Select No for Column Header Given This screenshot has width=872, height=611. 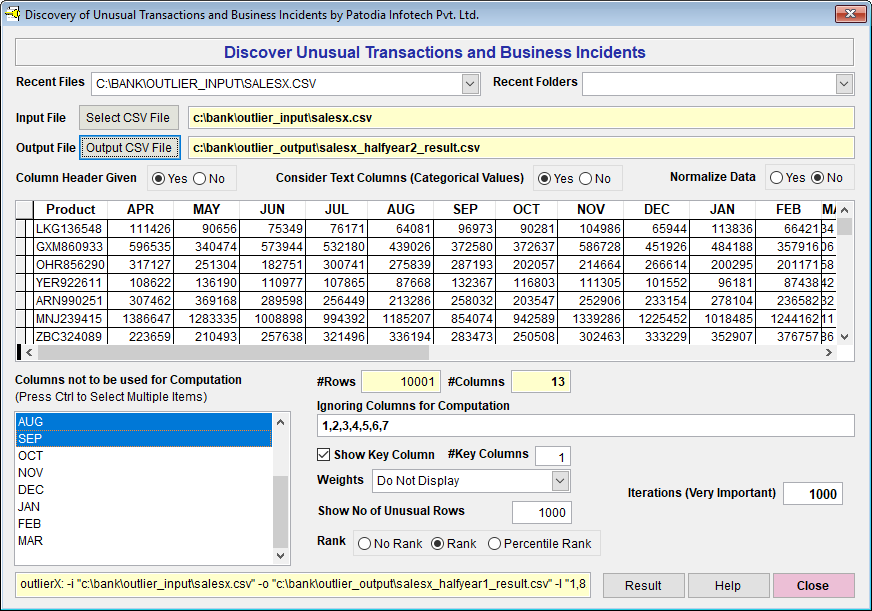click(200, 179)
